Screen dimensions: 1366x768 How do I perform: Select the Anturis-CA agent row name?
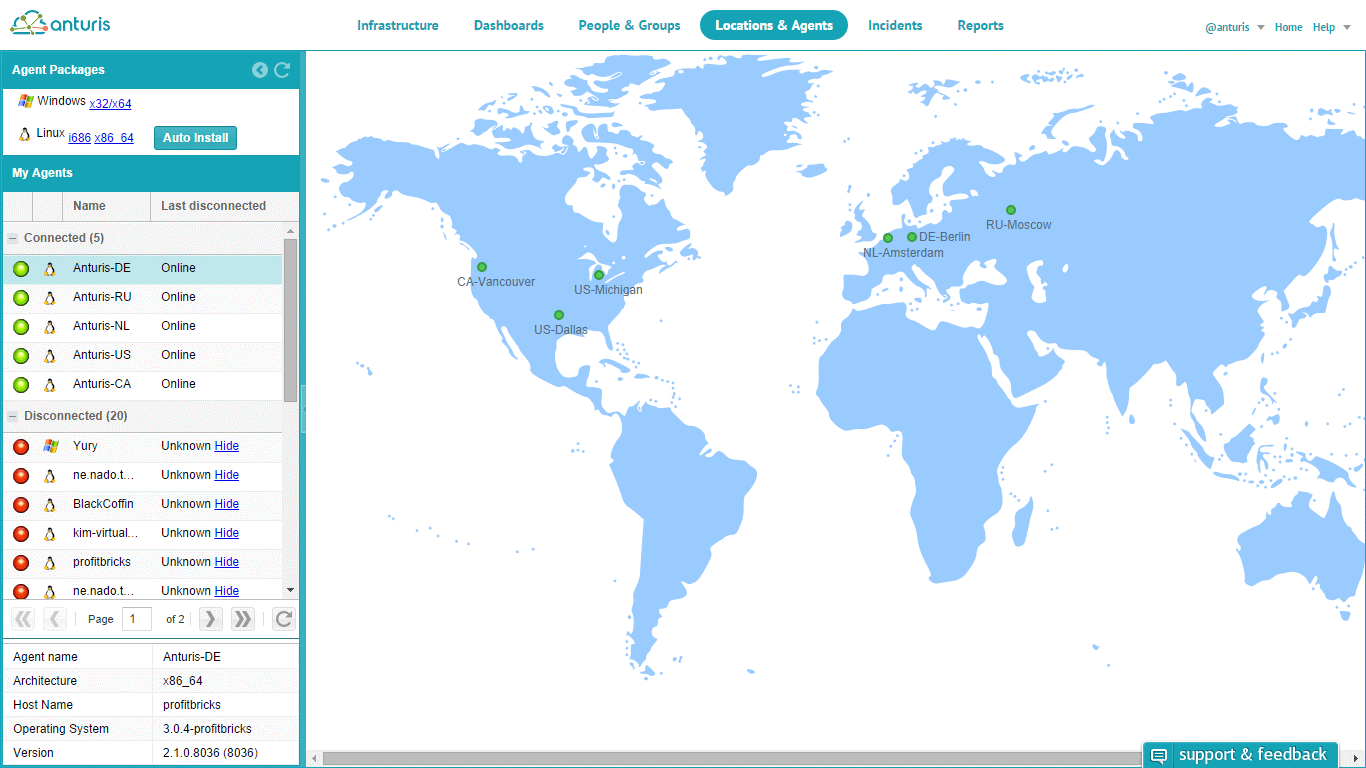102,384
